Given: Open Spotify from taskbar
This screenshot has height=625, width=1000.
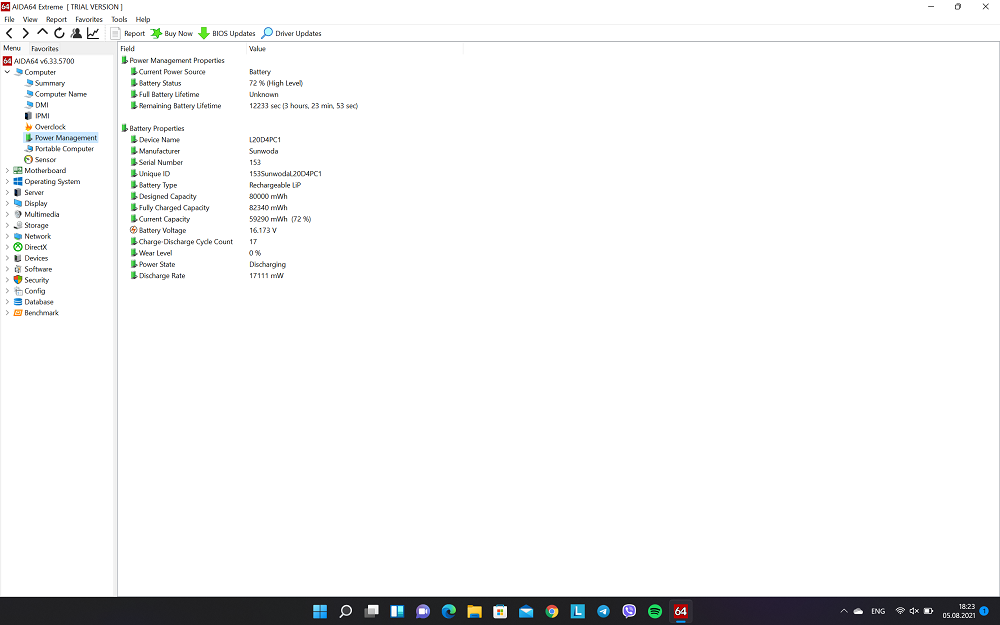Looking at the screenshot, I should [655, 611].
